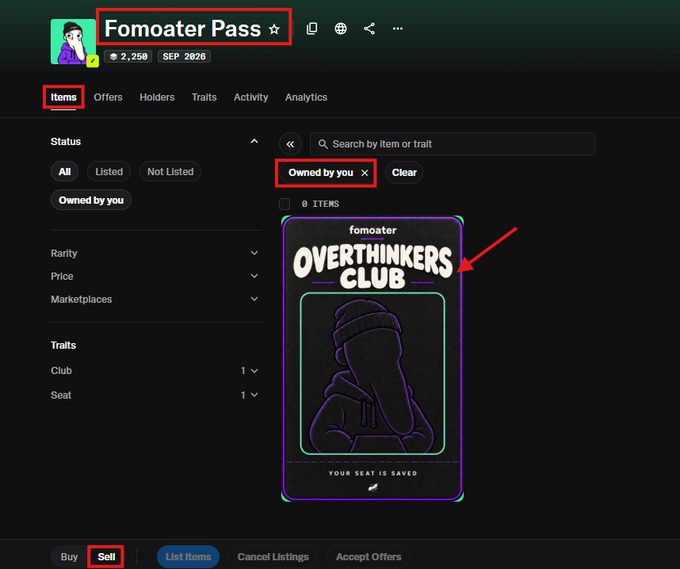Image resolution: width=680 pixels, height=569 pixels.
Task: Click the SEP 2026 date badge
Action: [184, 56]
